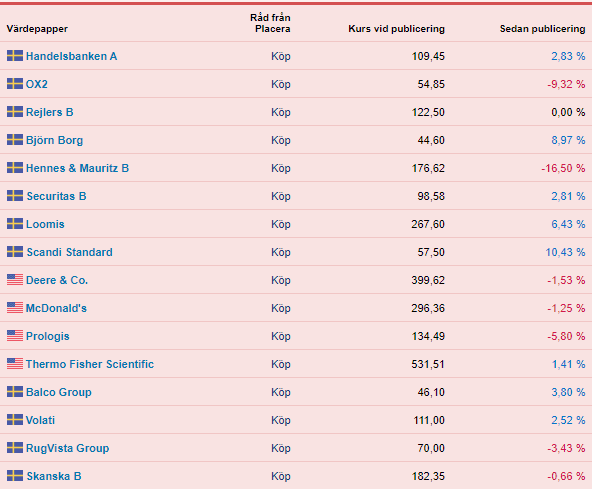Image resolution: width=592 pixels, height=489 pixels.
Task: Click the Swedish flag beside Handelsbanken A
Action: pos(15,56)
